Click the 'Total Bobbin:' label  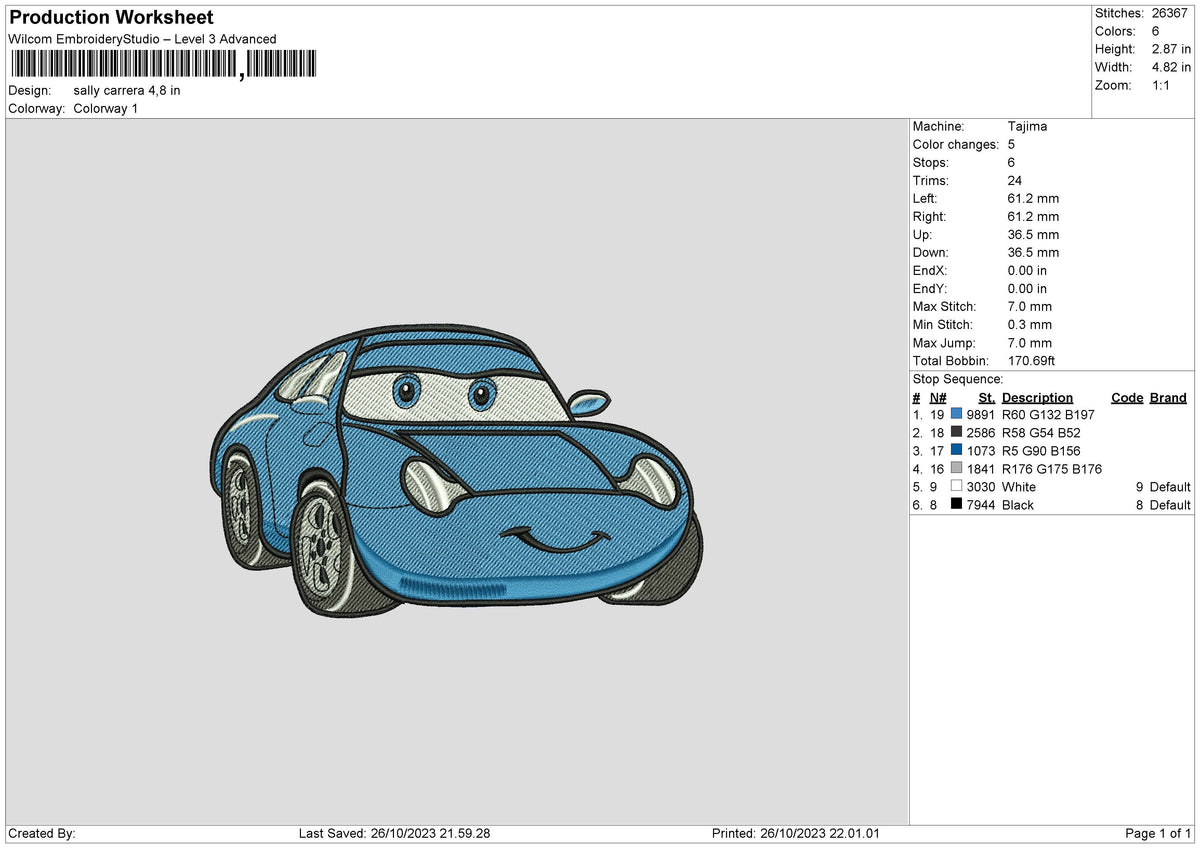[x=951, y=361]
